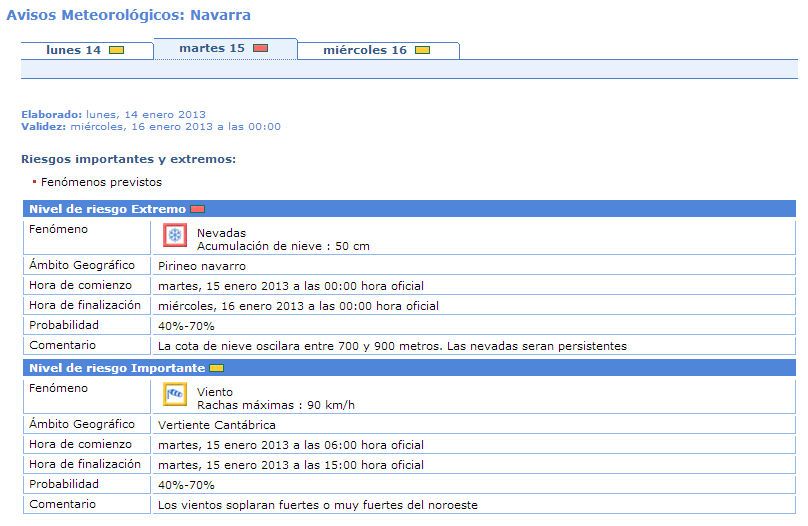Click red flag beside Nivel de riesgo Extremo
The width and height of the screenshot is (808, 526).
197,209
